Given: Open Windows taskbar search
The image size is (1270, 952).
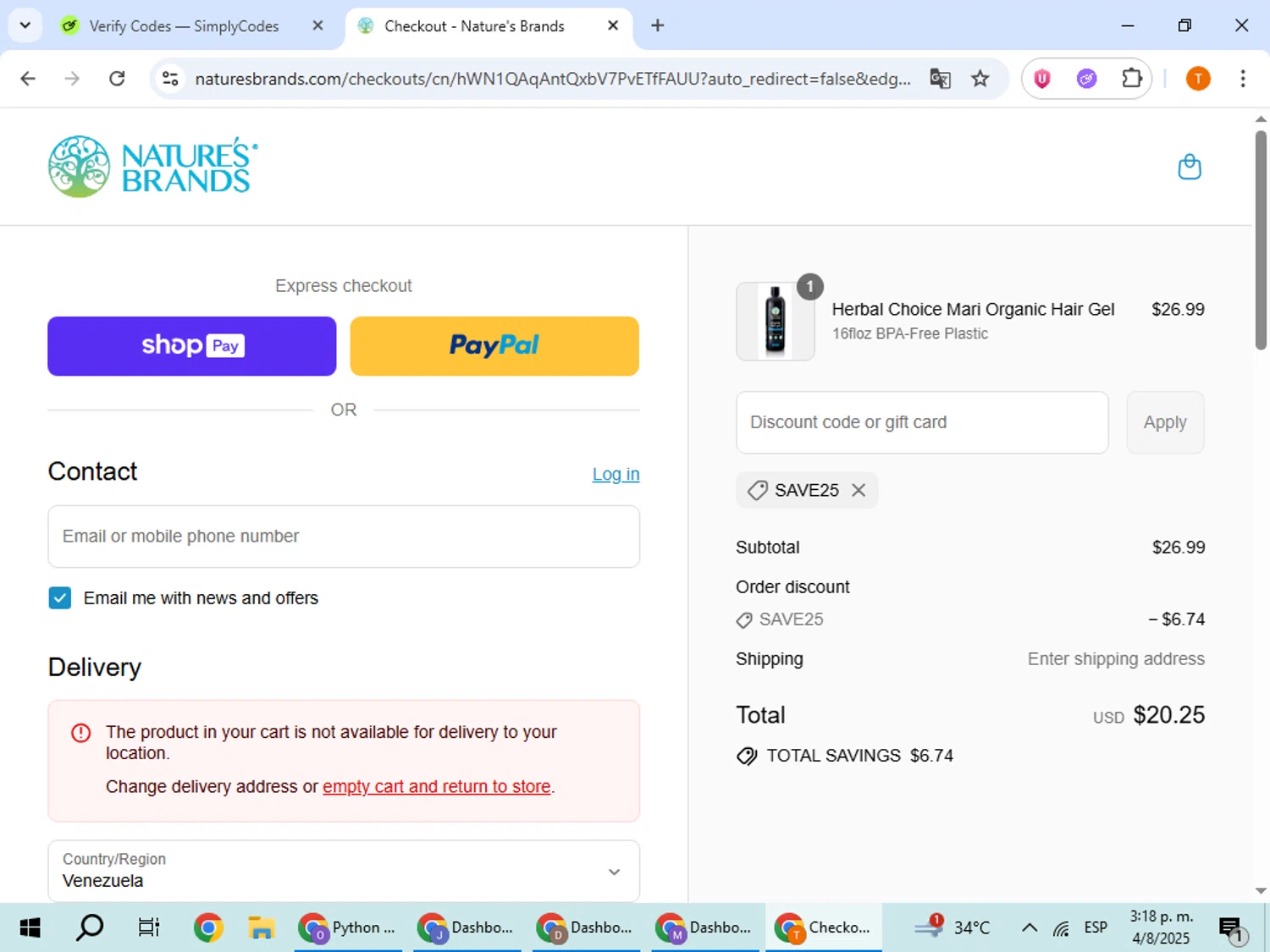Looking at the screenshot, I should 90,928.
